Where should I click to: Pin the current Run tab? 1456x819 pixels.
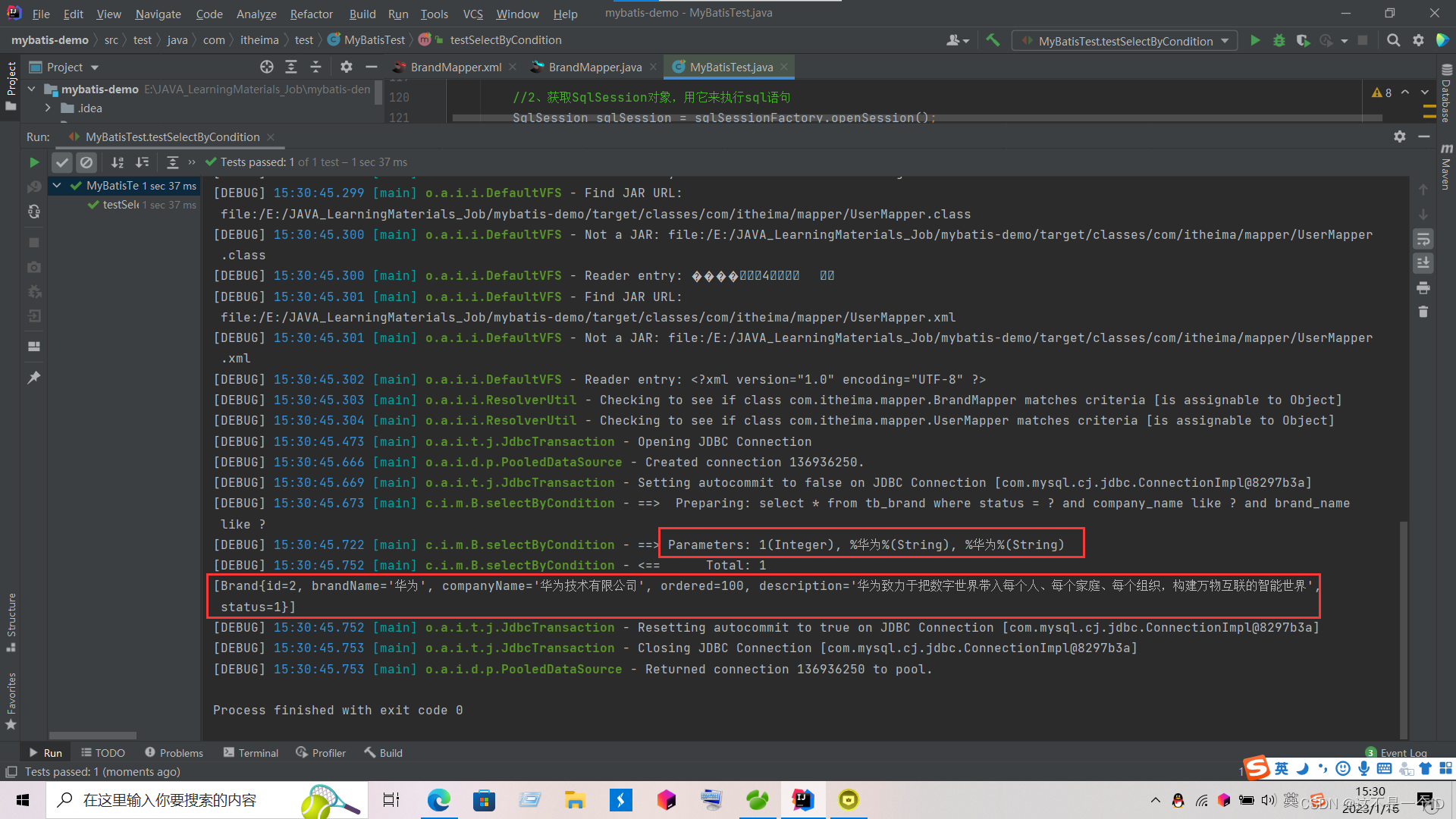click(x=33, y=377)
